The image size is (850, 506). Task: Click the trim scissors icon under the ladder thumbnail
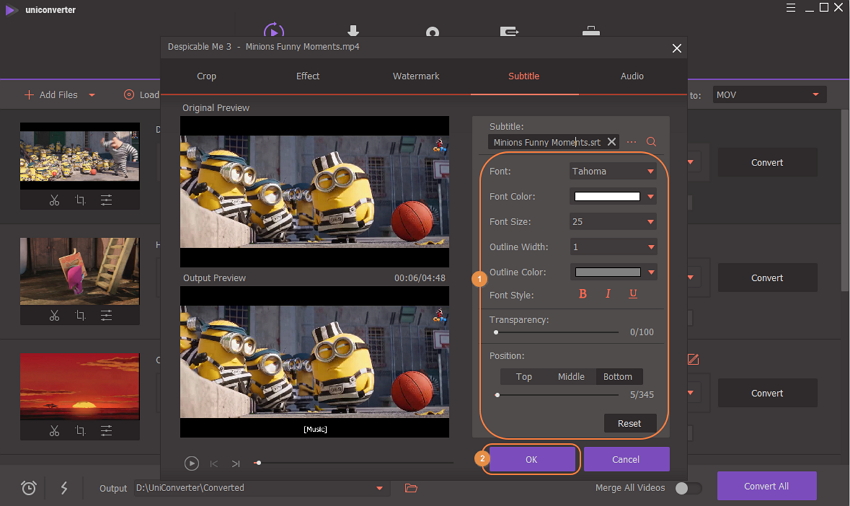pyautogui.click(x=54, y=316)
